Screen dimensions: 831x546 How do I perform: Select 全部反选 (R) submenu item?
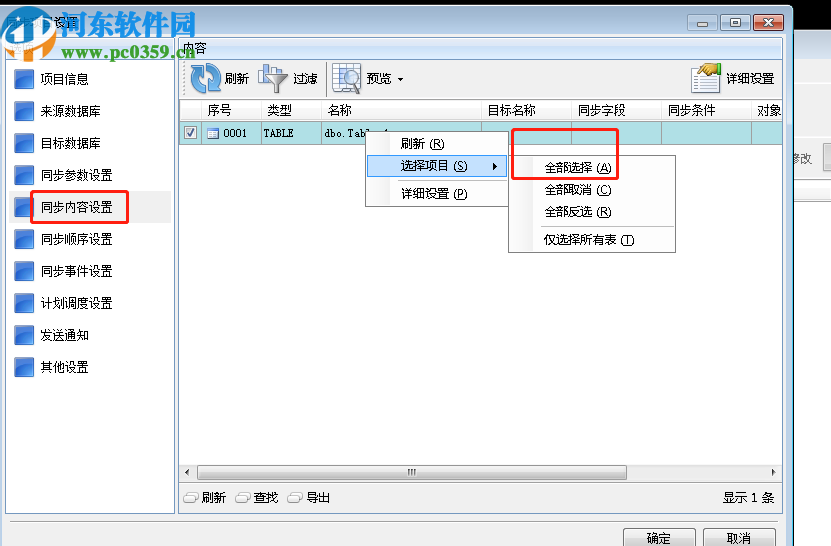pyautogui.click(x=592, y=212)
